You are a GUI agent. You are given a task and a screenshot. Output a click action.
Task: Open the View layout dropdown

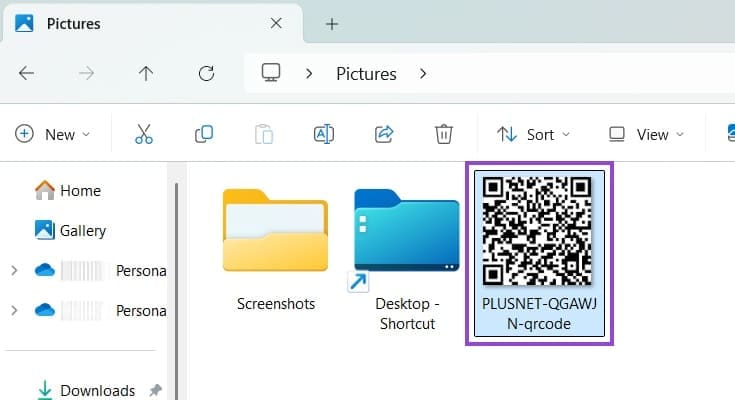646,134
